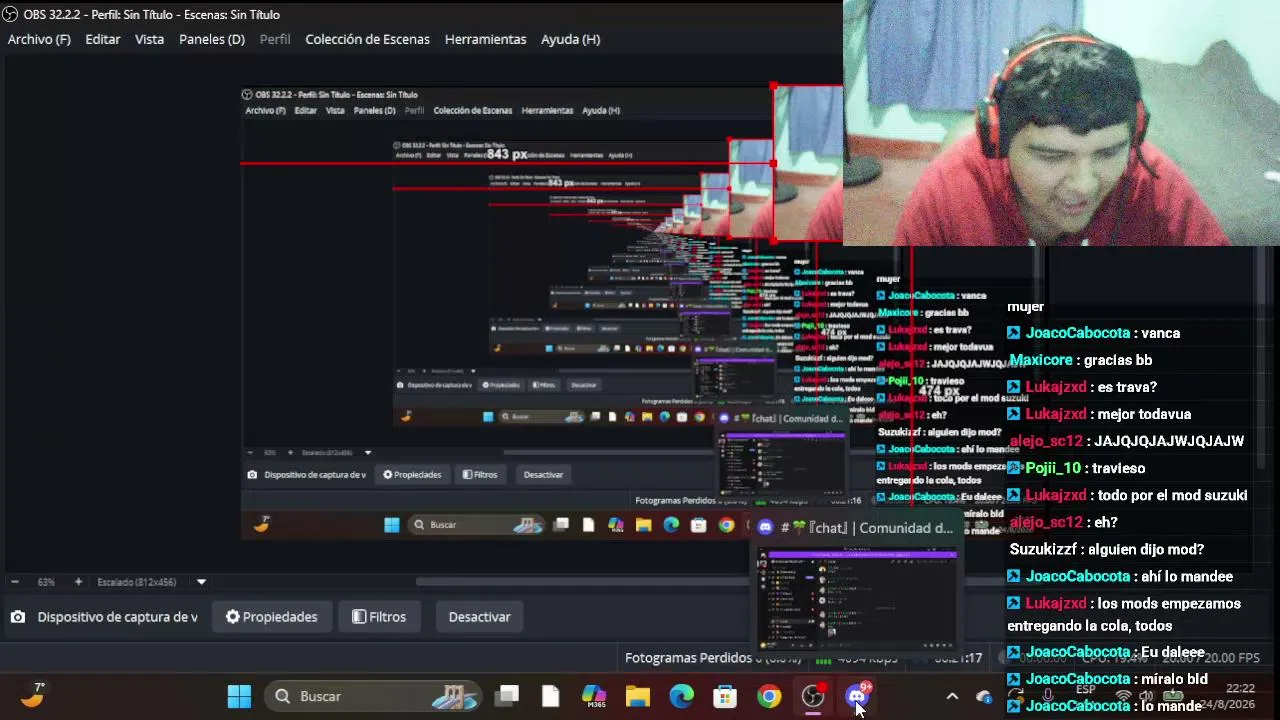Open the Perfil menu
1280x720 pixels.
[275, 39]
